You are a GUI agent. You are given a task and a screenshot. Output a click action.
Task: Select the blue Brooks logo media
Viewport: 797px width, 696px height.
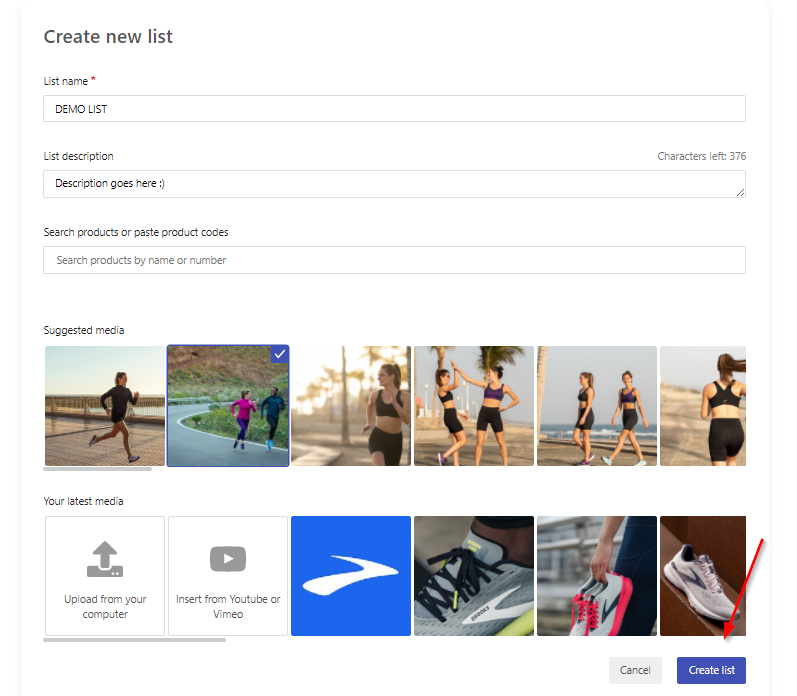(351, 576)
